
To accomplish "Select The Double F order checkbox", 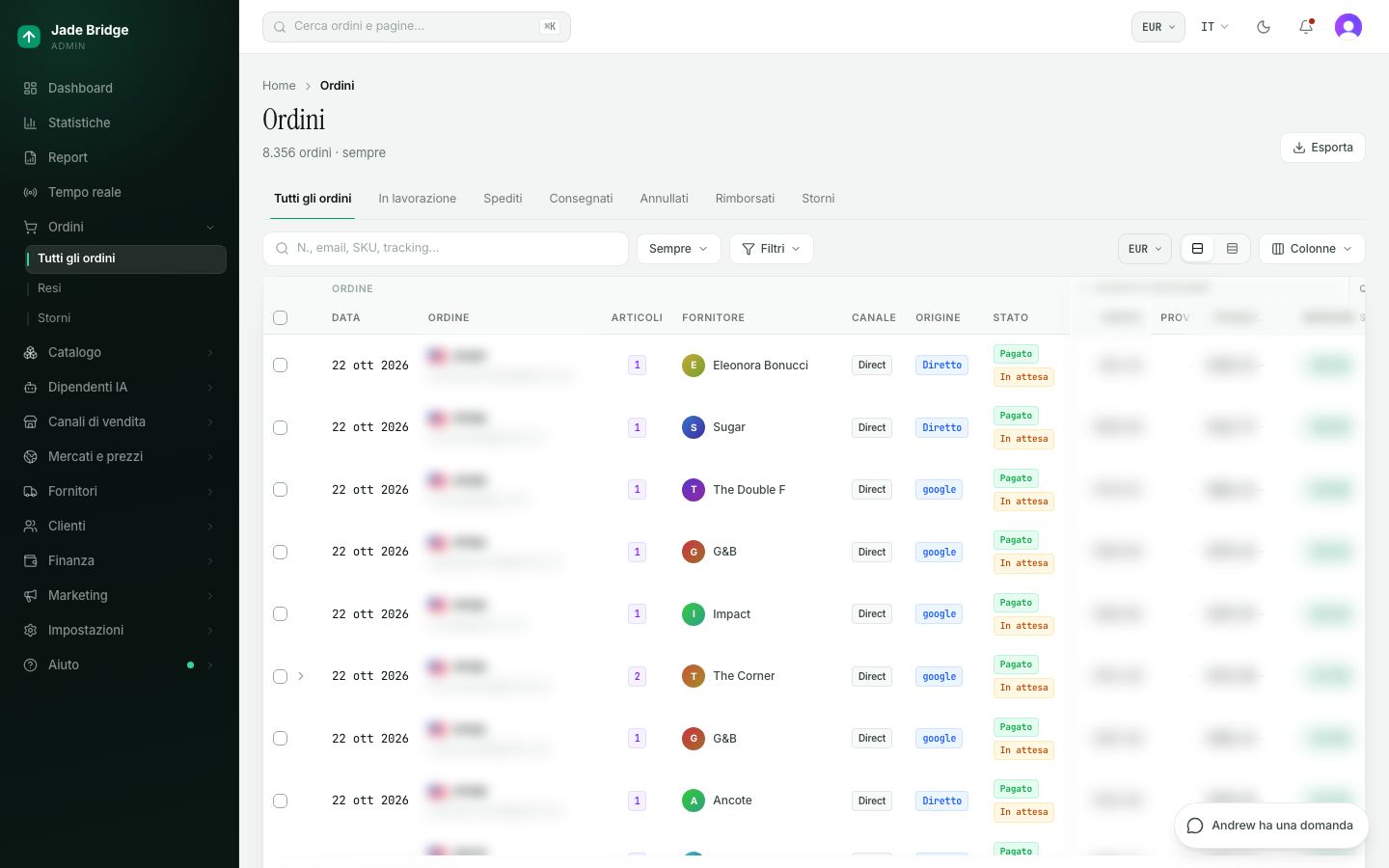I will coord(281,490).
